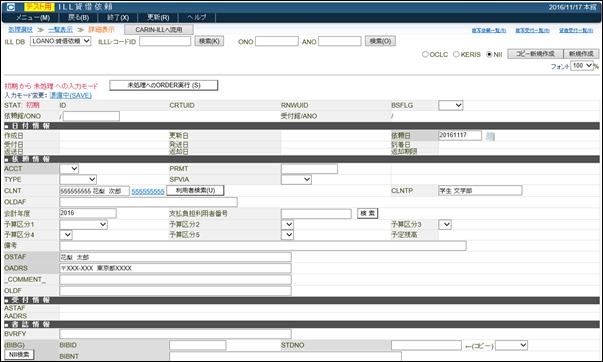603x362 pixels.
Task: Click the BVRFY input field
Action: (x=175, y=334)
